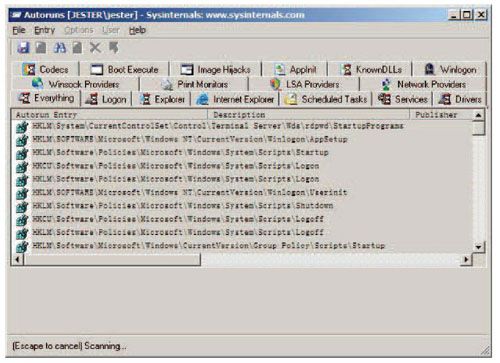Click icon of HKLM Policies Scripts Startup entry

[22, 153]
